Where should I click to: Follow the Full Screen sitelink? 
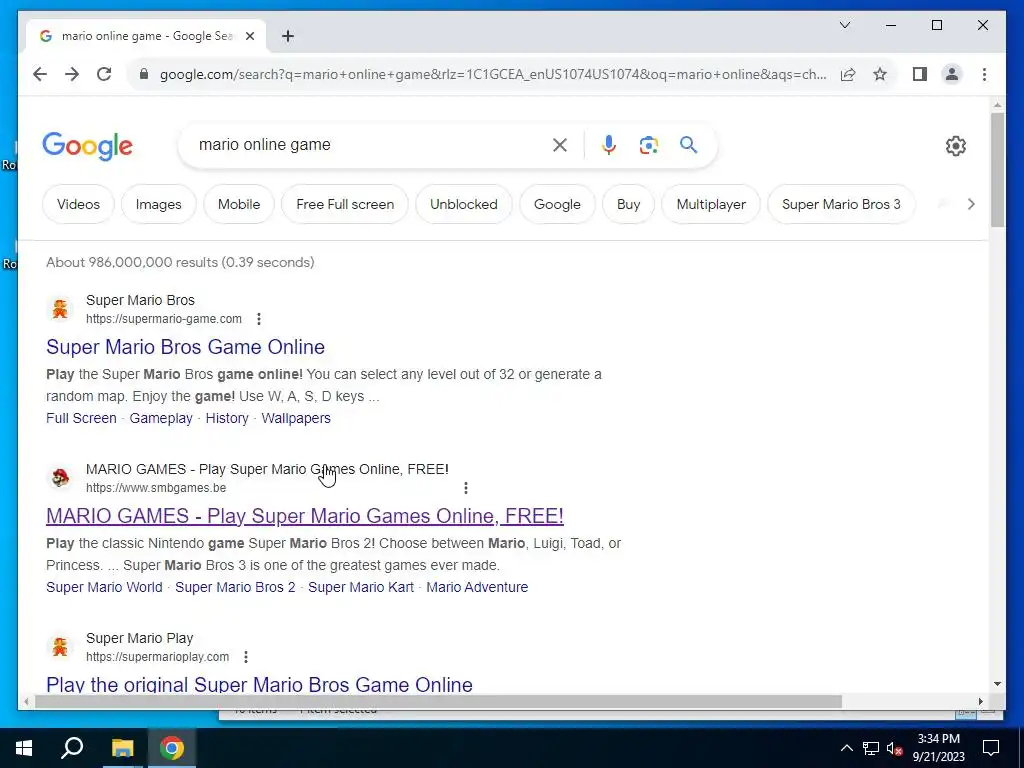(81, 418)
